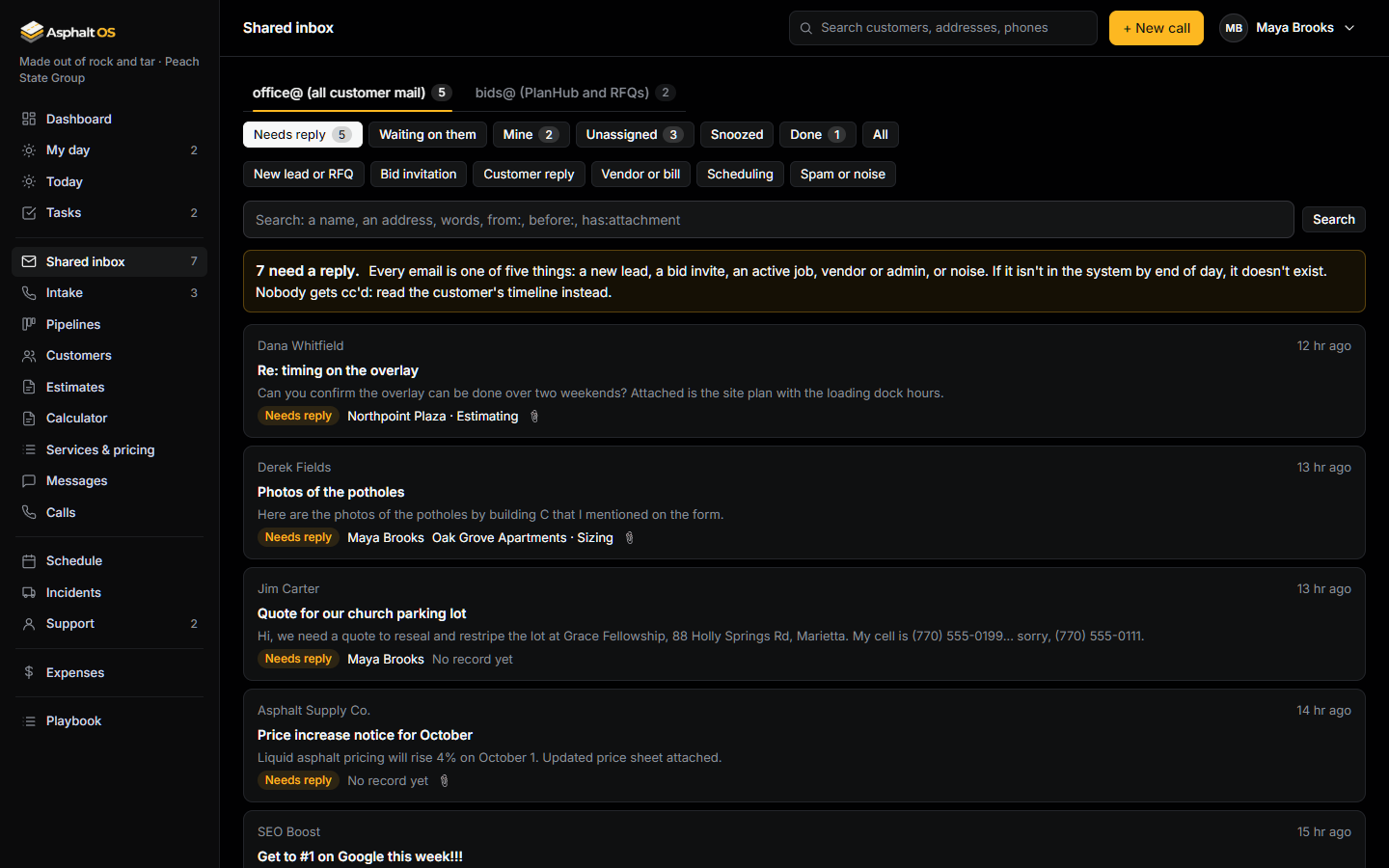1389x868 pixels.
Task: Open the Calculator icon
Action: [29, 419]
